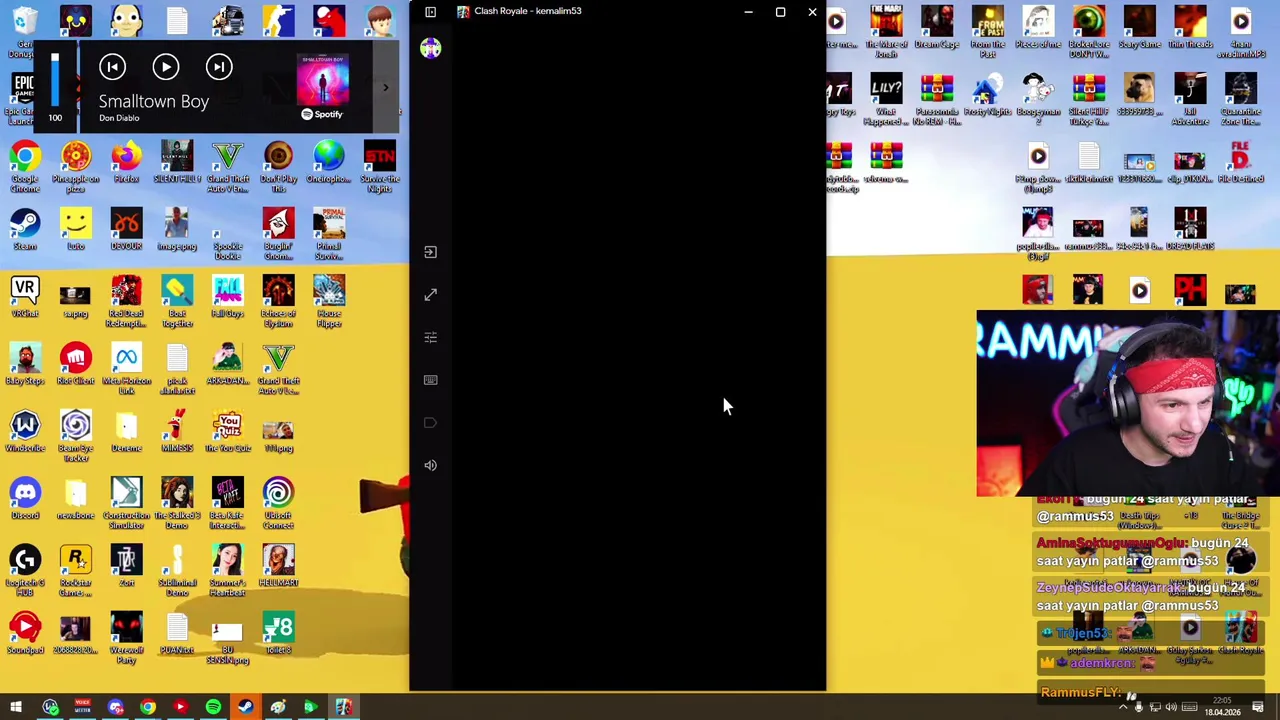Switch to Steam in the taskbar

pyautogui.click(x=245, y=707)
